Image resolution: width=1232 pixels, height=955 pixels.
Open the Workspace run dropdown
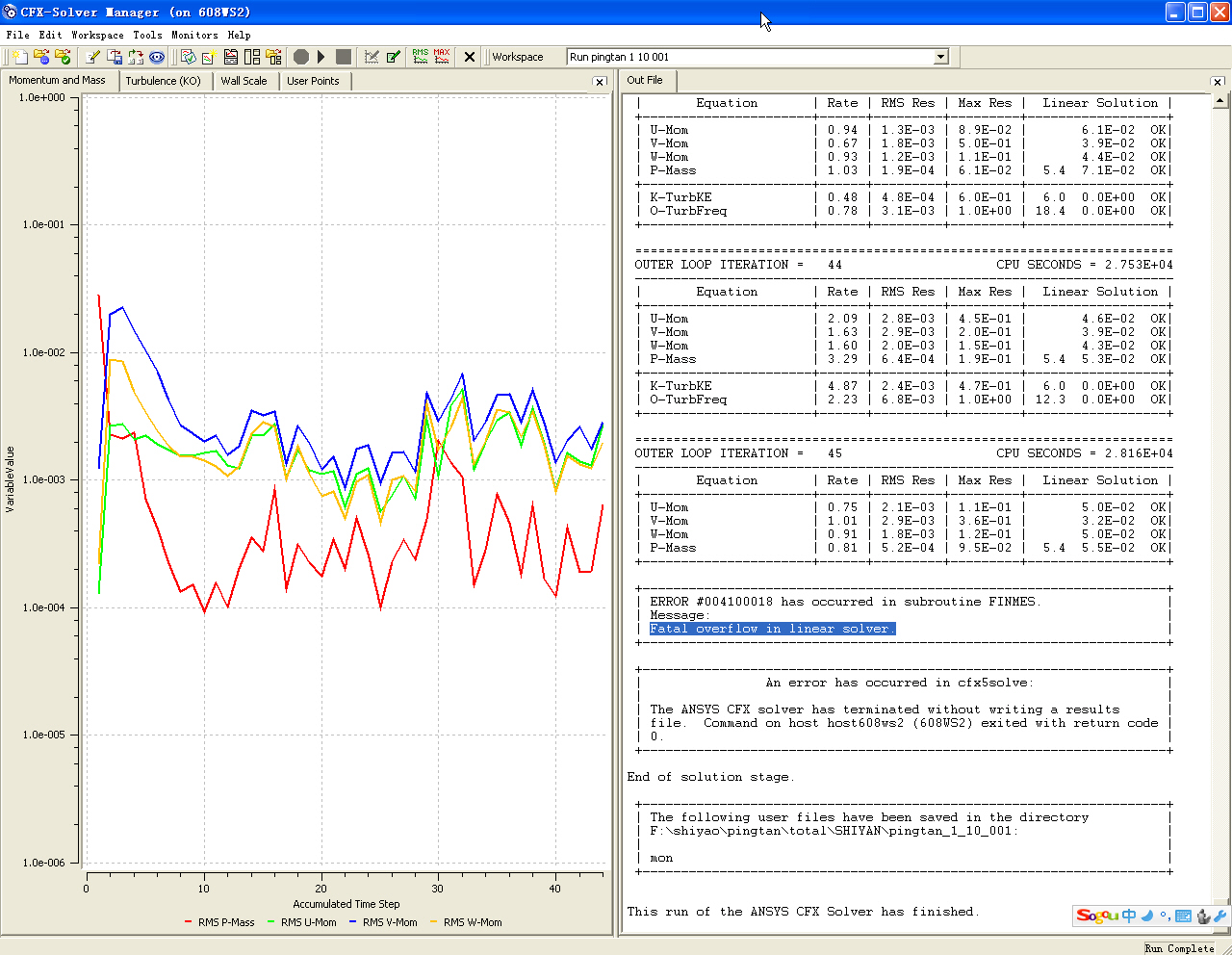coord(940,57)
